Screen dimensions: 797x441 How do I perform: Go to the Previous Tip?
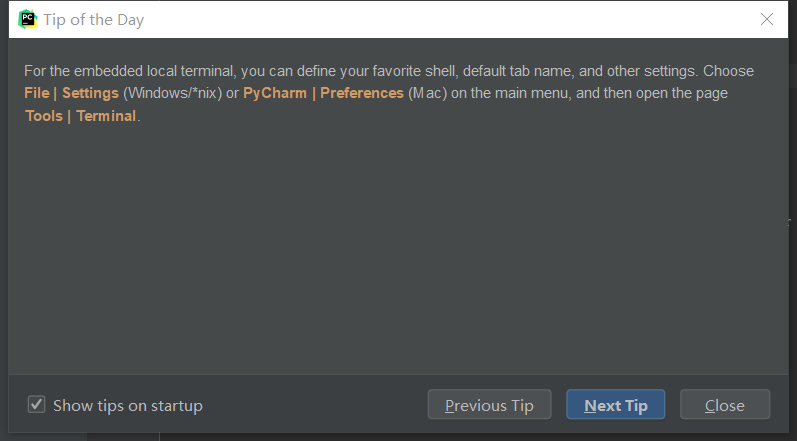pos(489,405)
